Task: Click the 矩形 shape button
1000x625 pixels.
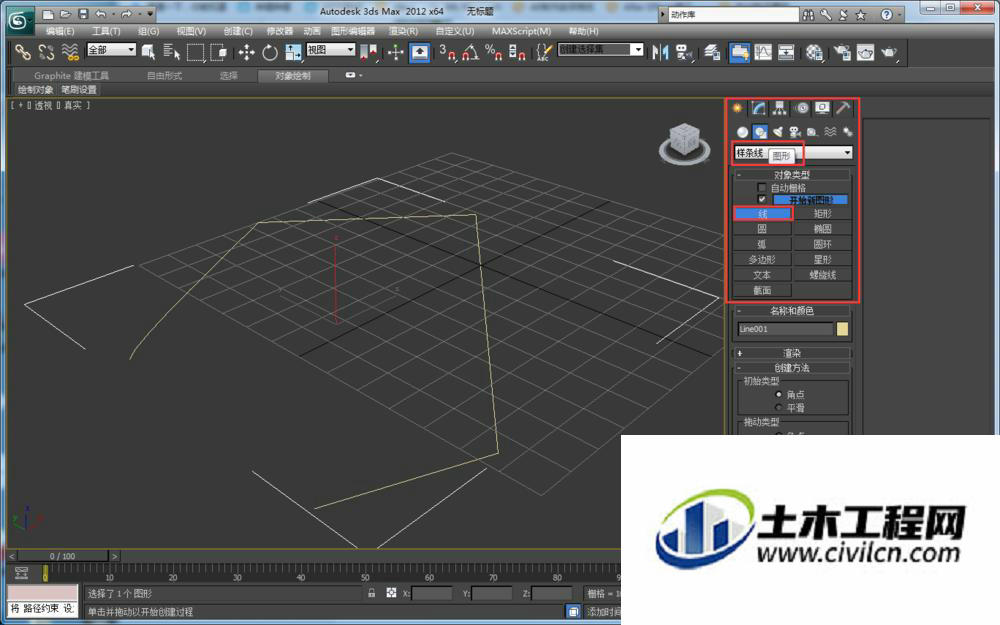Action: [823, 214]
